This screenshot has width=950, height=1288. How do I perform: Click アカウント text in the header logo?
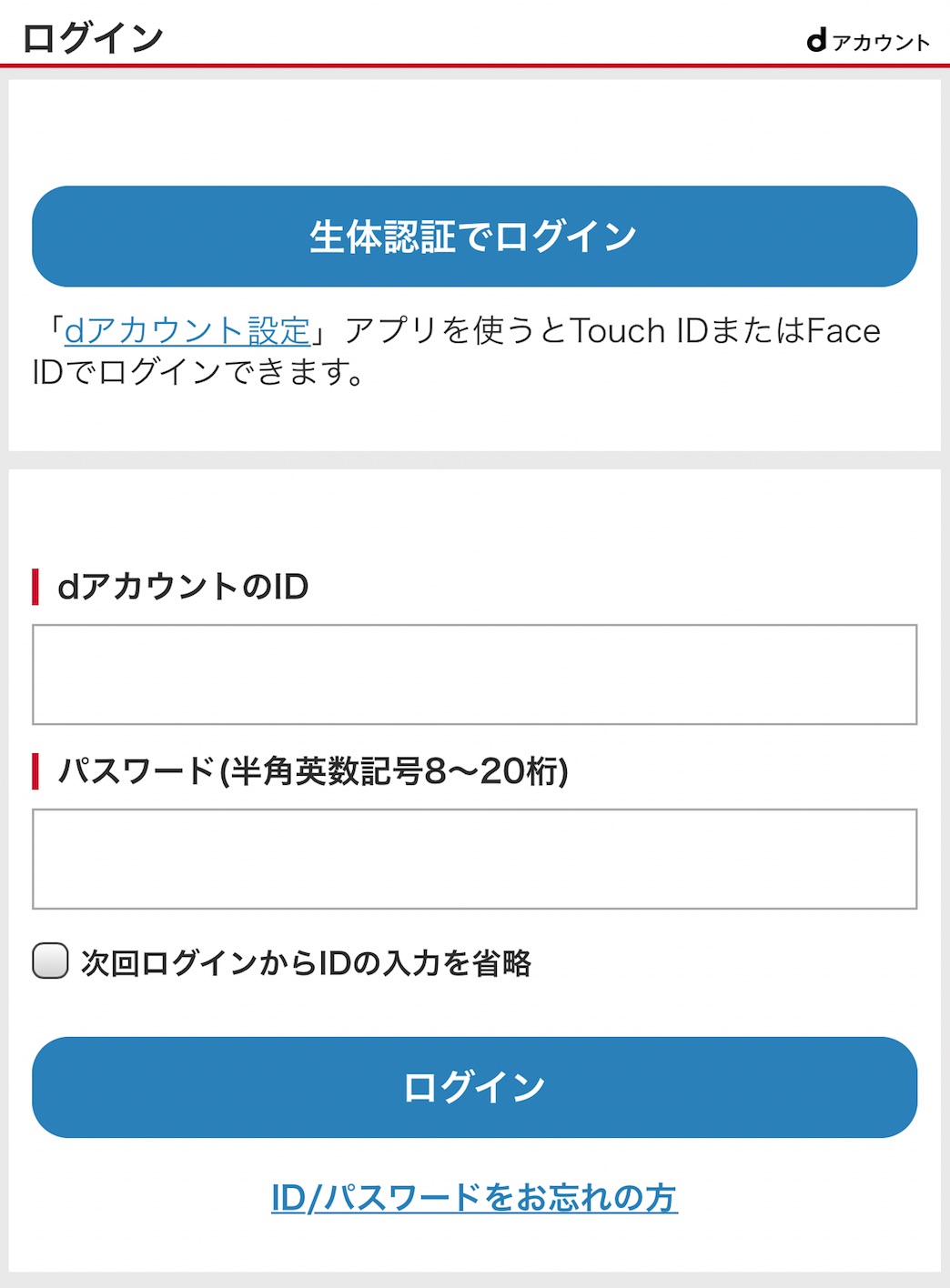coord(881,43)
